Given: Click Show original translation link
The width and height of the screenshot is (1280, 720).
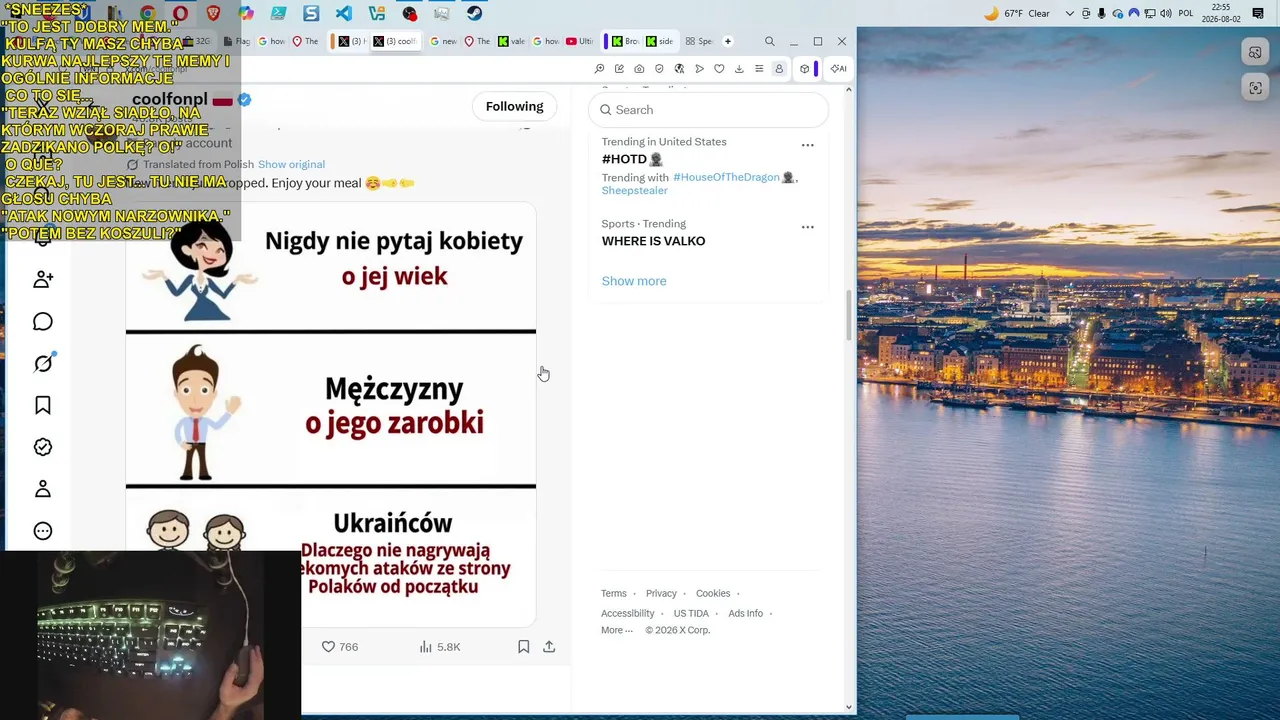Looking at the screenshot, I should 291,164.
